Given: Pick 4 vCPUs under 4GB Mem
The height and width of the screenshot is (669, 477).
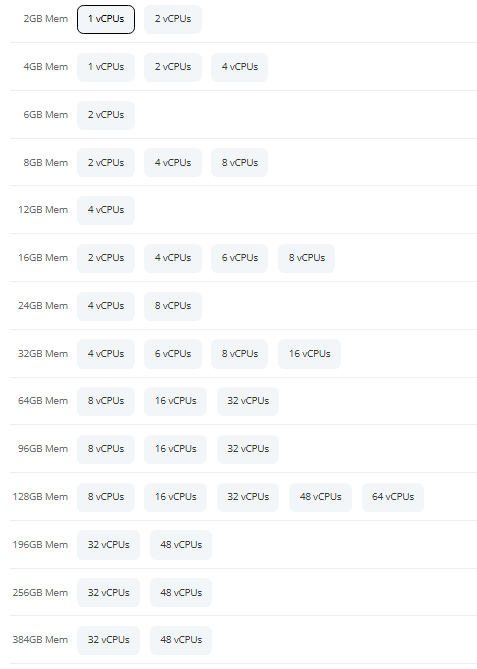Looking at the screenshot, I should tap(239, 67).
